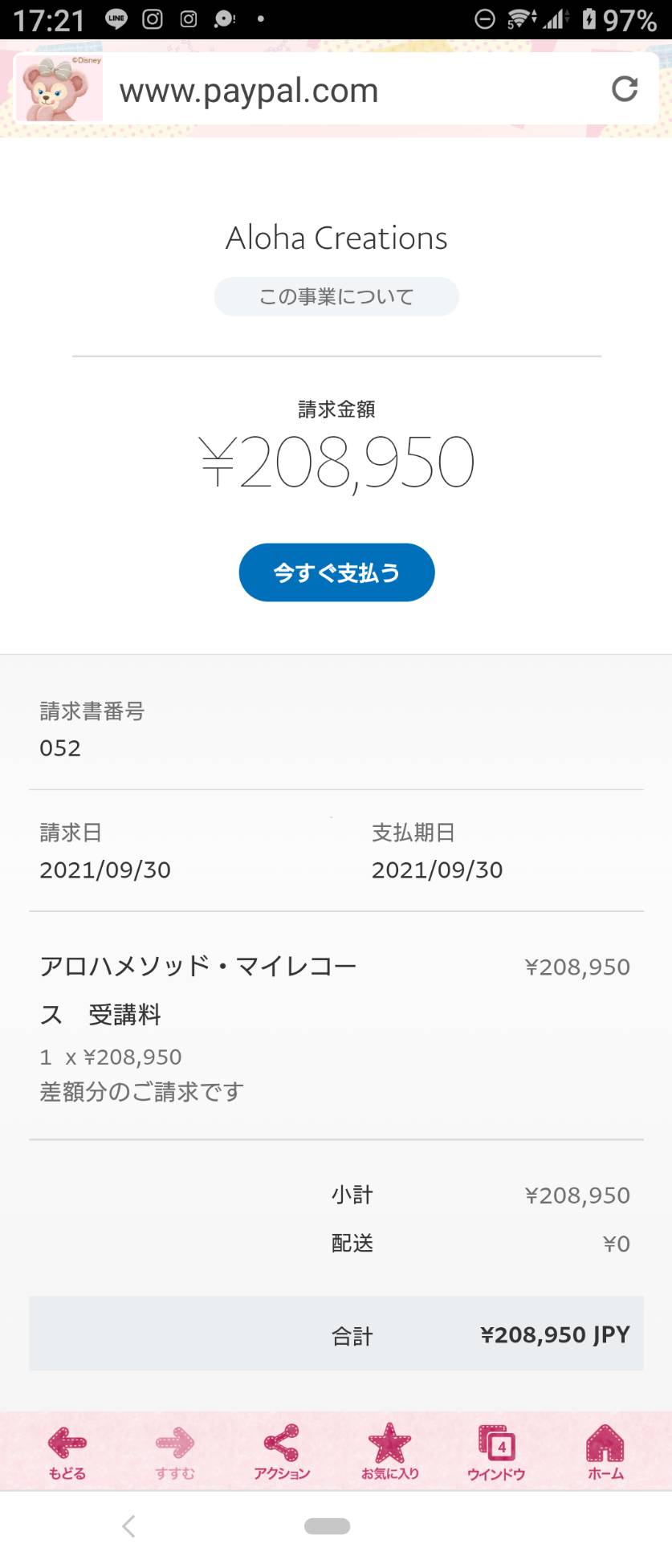Tap the すすむ forward arrow

pyautogui.click(x=175, y=1452)
